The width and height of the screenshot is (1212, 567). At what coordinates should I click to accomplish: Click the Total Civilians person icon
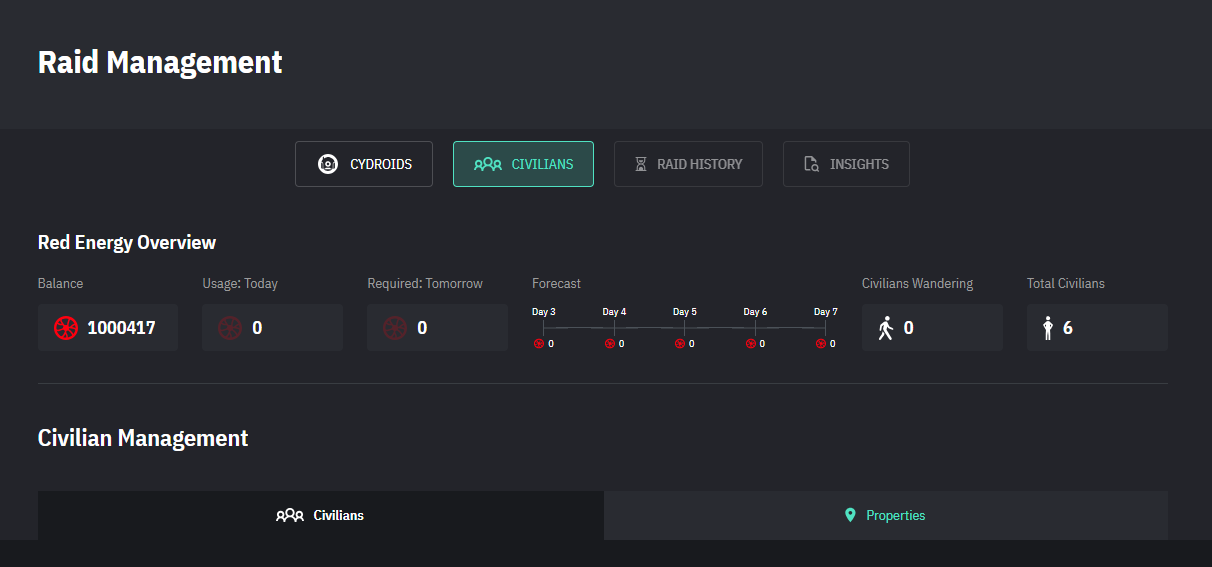(1048, 328)
